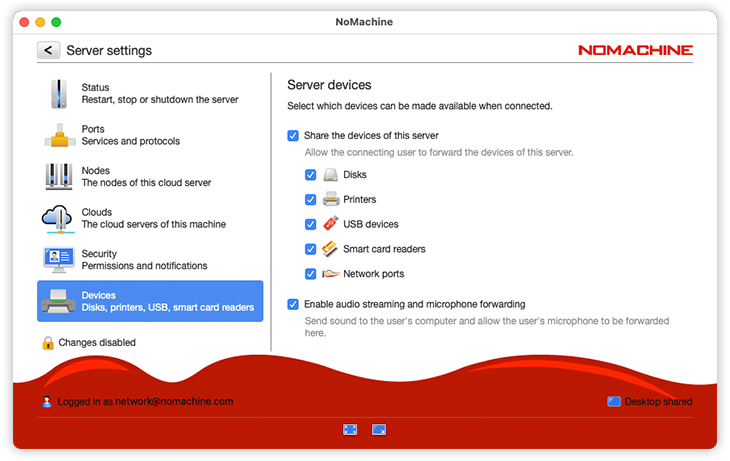Toggle the Smart card readers checkbox
Viewport: 730px width, 461px height.
311,249
